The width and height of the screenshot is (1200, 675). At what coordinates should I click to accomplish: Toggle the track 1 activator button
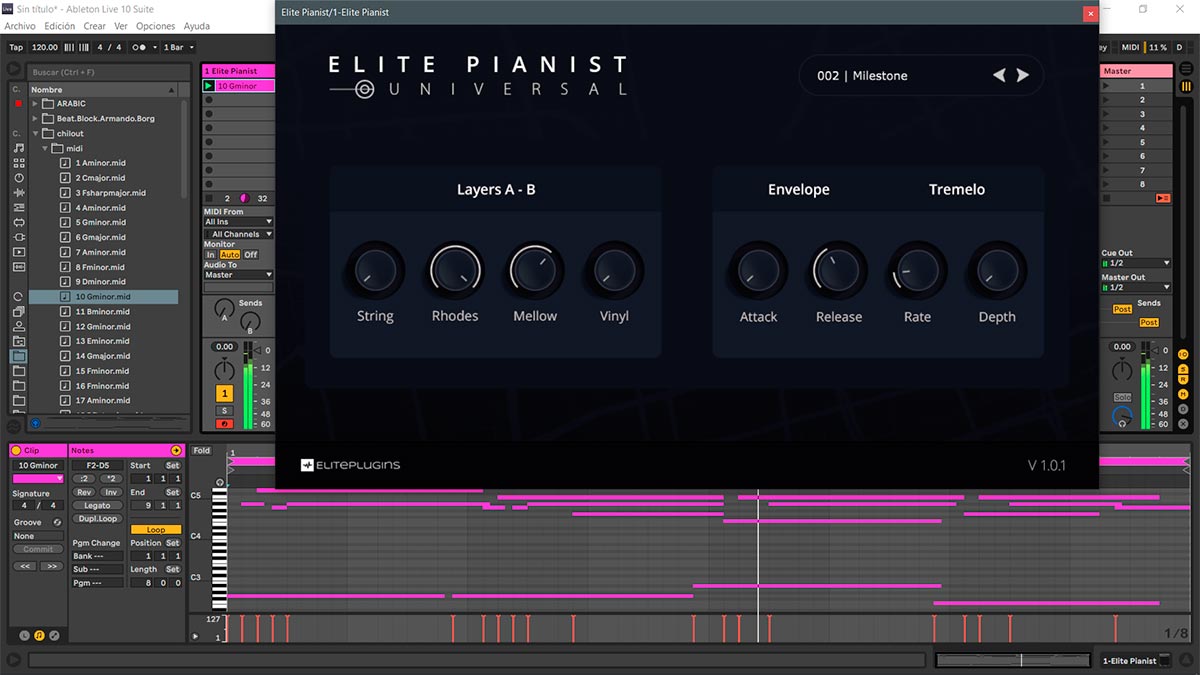(x=226, y=393)
